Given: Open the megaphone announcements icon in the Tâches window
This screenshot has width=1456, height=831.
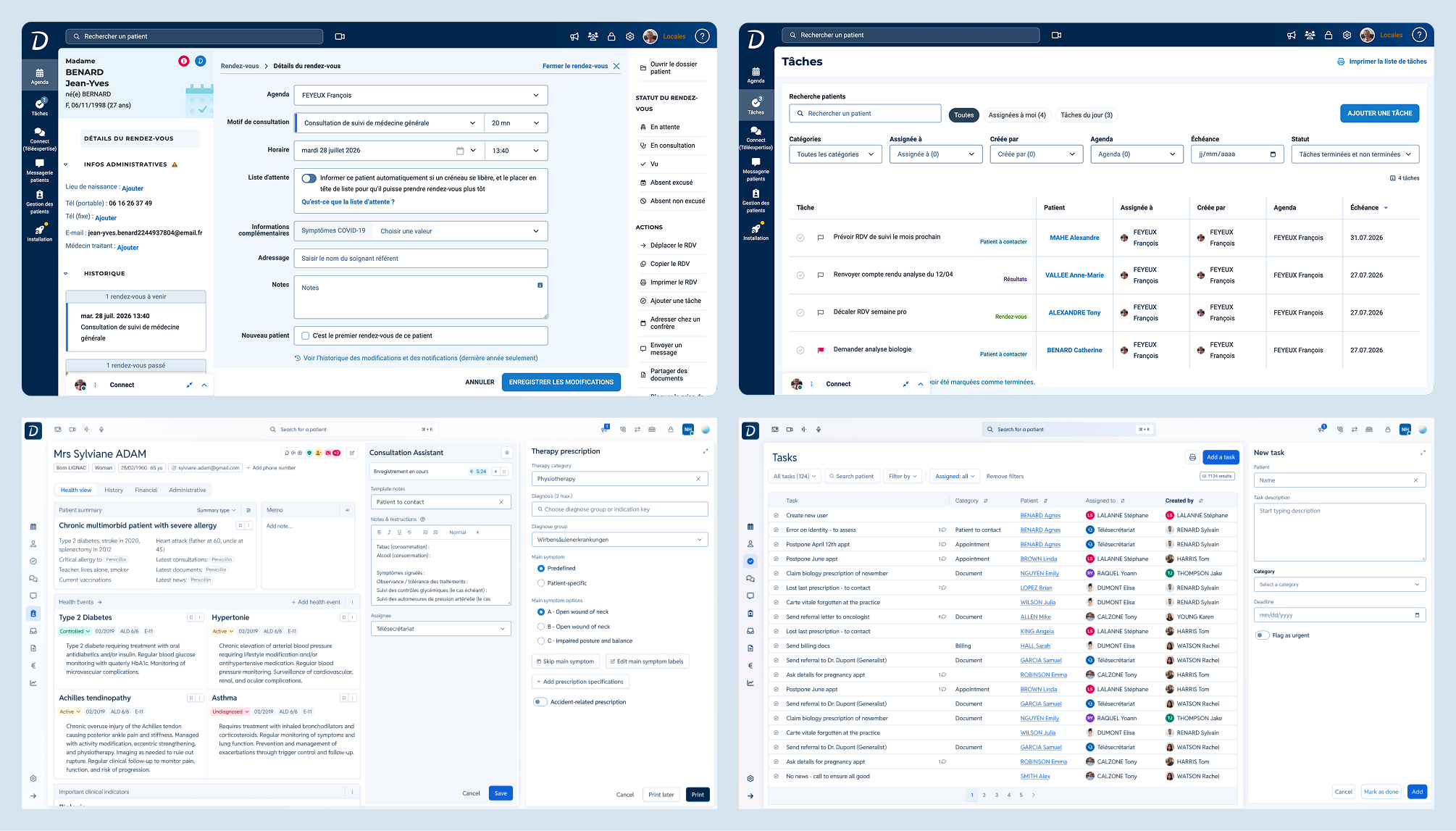Looking at the screenshot, I should coord(1291,35).
